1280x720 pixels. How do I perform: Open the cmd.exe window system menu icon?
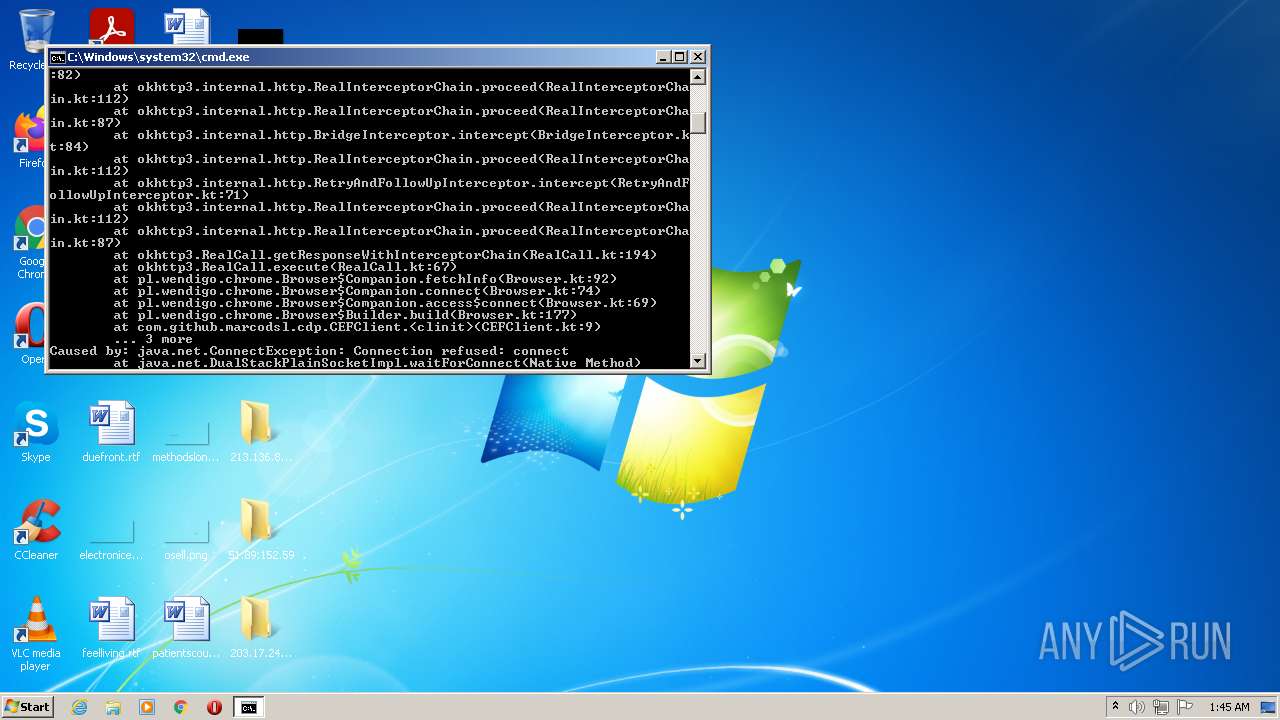(58, 57)
